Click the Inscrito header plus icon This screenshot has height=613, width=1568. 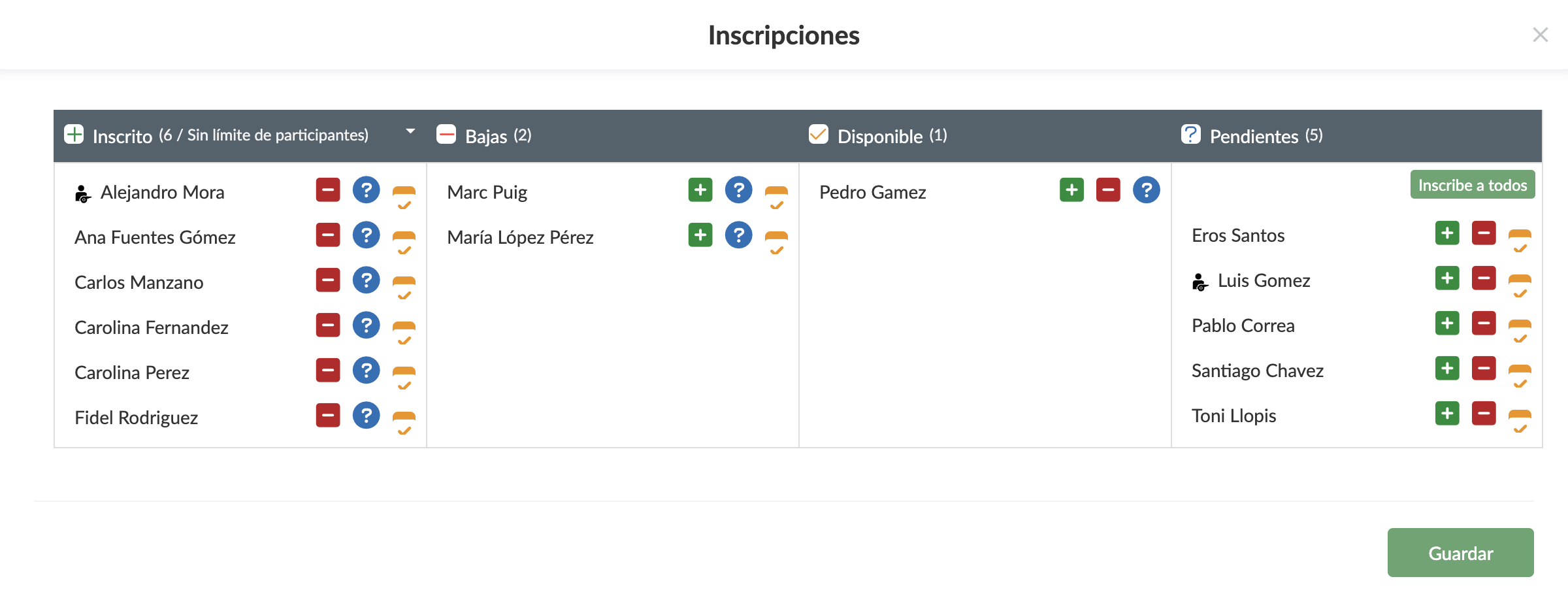click(74, 135)
